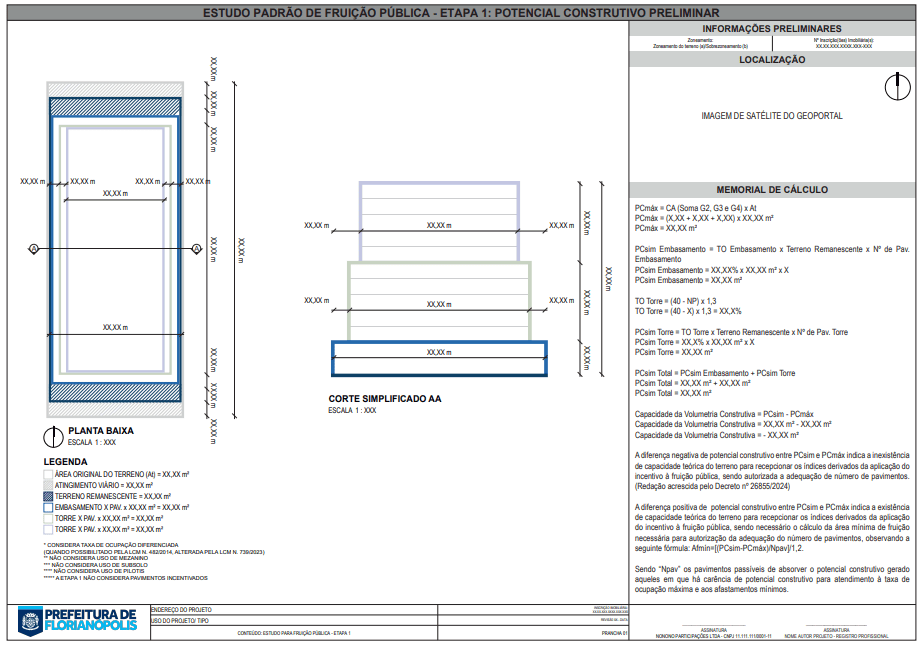Image resolution: width=922 pixels, height=646 pixels.
Task: Select the left section marker A on the floor plan
Action: coord(34,249)
